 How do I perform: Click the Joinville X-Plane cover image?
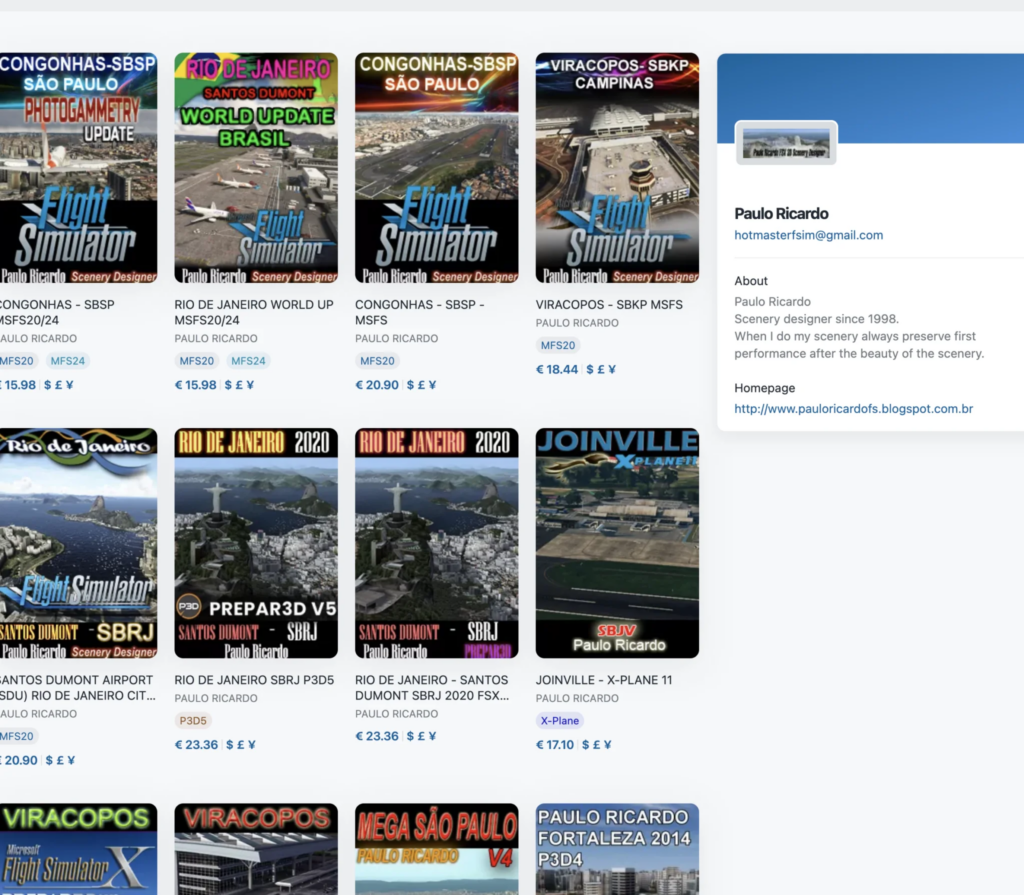pos(617,543)
